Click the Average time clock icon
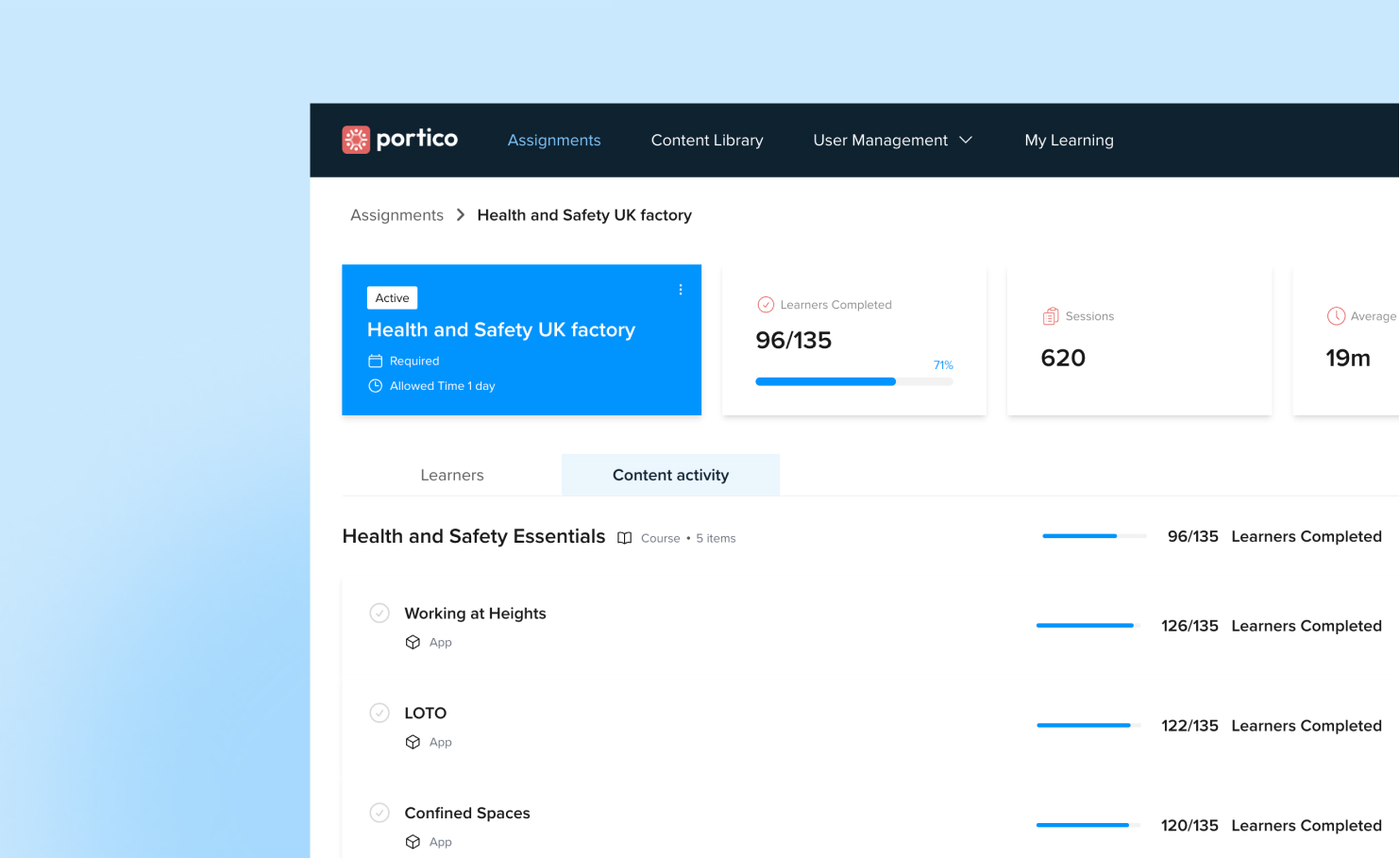Viewport: 1400px width, 858px height. (x=1336, y=316)
